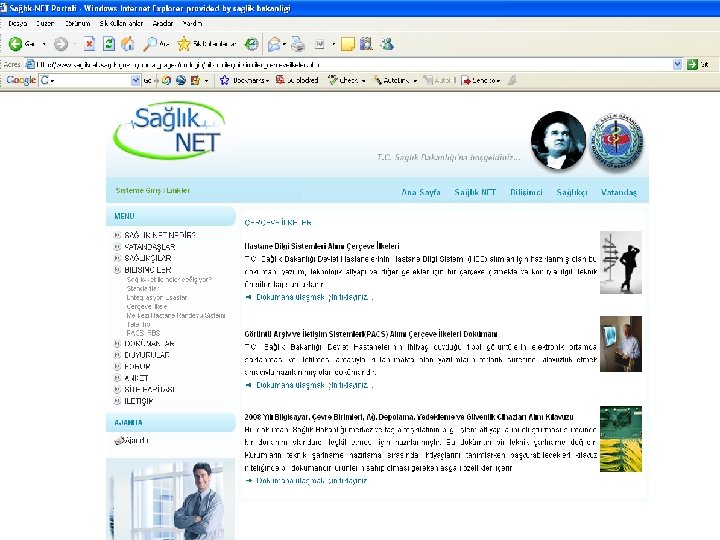This screenshot has height=540, width=720.
Task: Open Çerçeve İlkeler sidebar sub-item
Action: click(146, 306)
